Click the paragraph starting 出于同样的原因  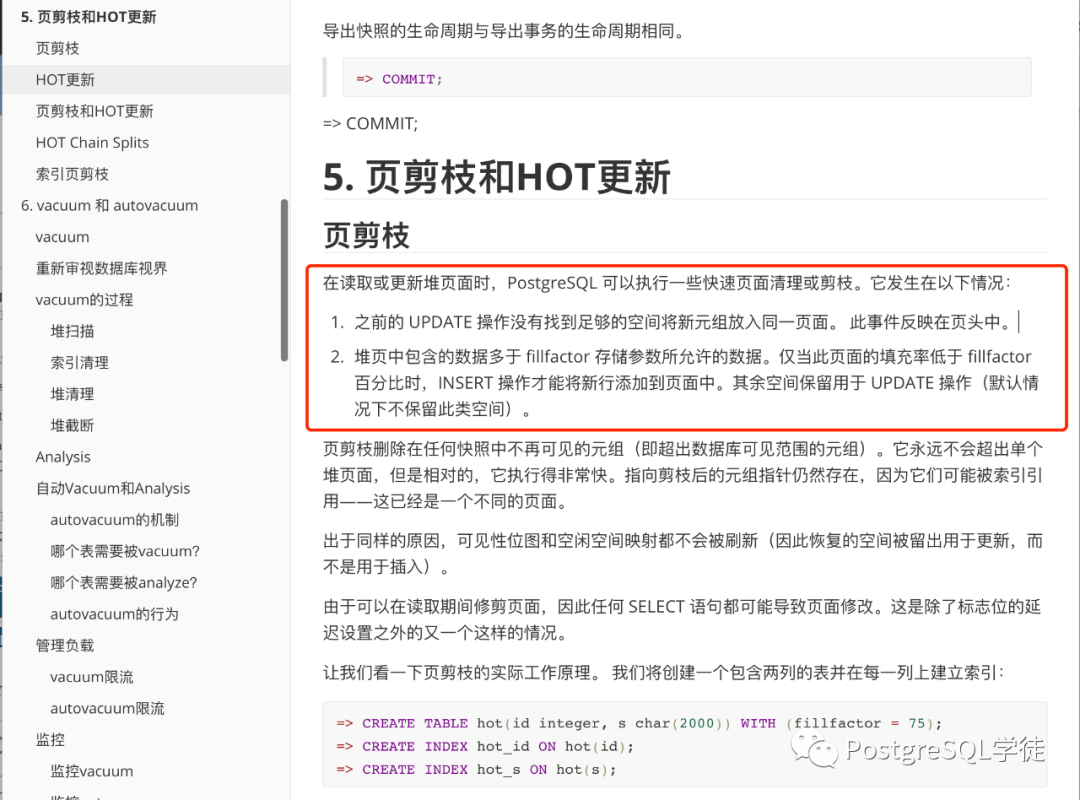683,554
